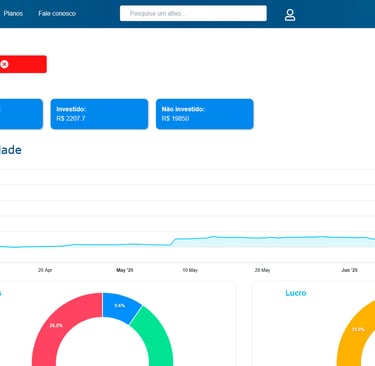Click the 'Jun '25' axis label
The width and height of the screenshot is (375, 366).
point(349,270)
